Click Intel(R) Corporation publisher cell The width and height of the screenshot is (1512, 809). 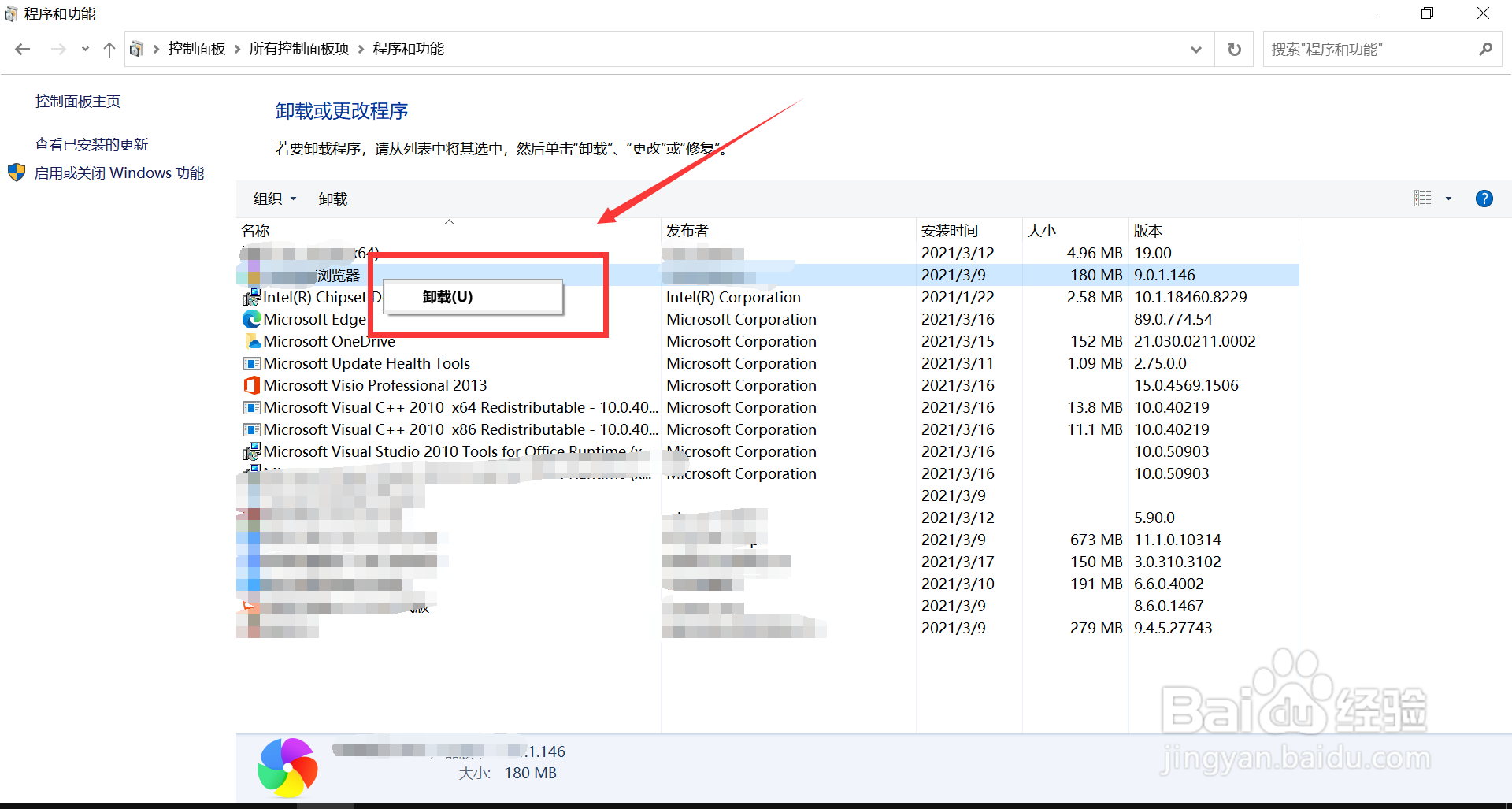tap(733, 297)
